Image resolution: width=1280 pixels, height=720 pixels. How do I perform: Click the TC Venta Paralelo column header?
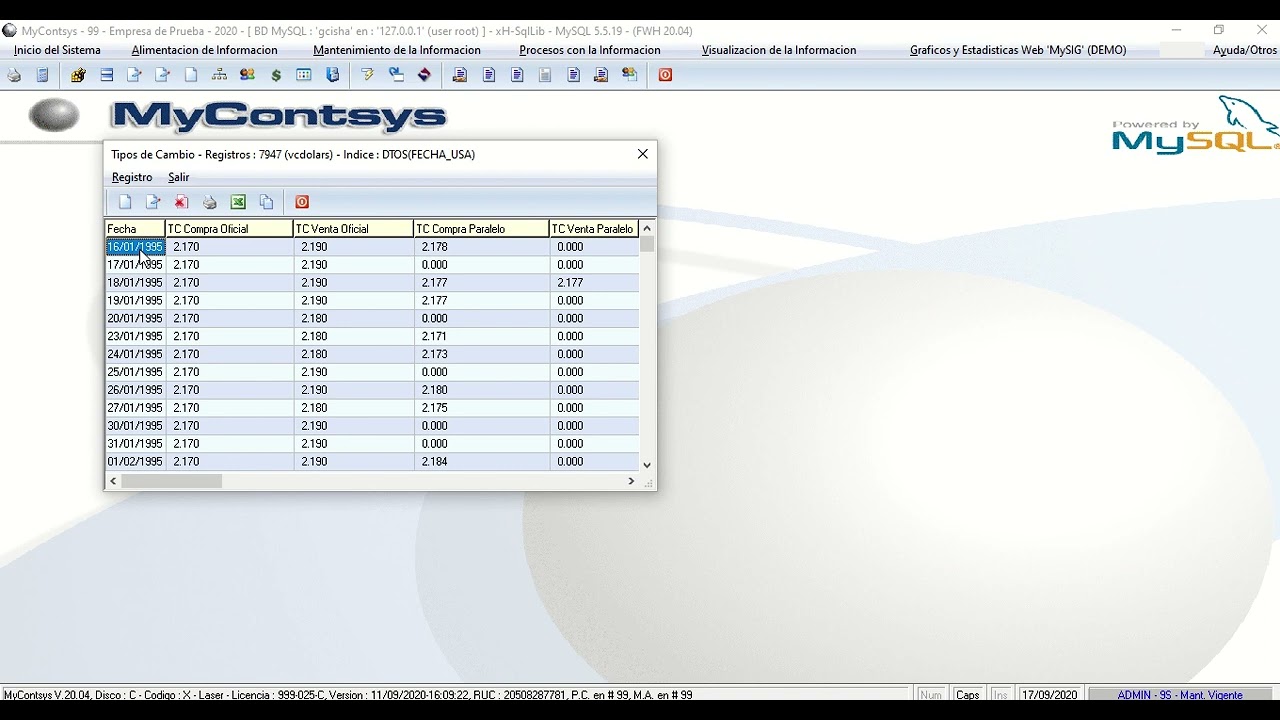tap(594, 229)
